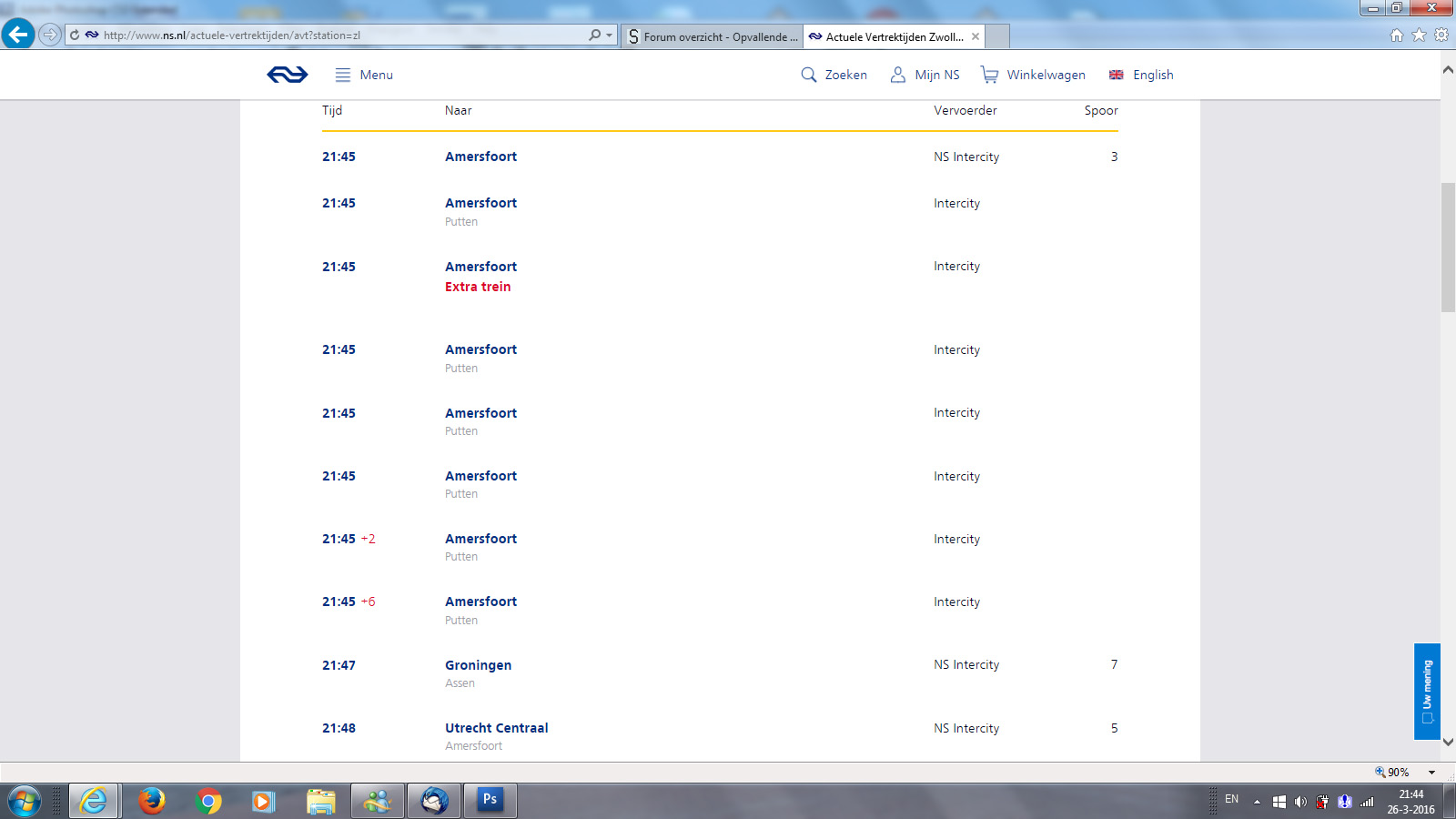Screen dimensions: 1456x819
Task: Open the 21:48 Utrecht Centraal departure
Action: click(720, 736)
